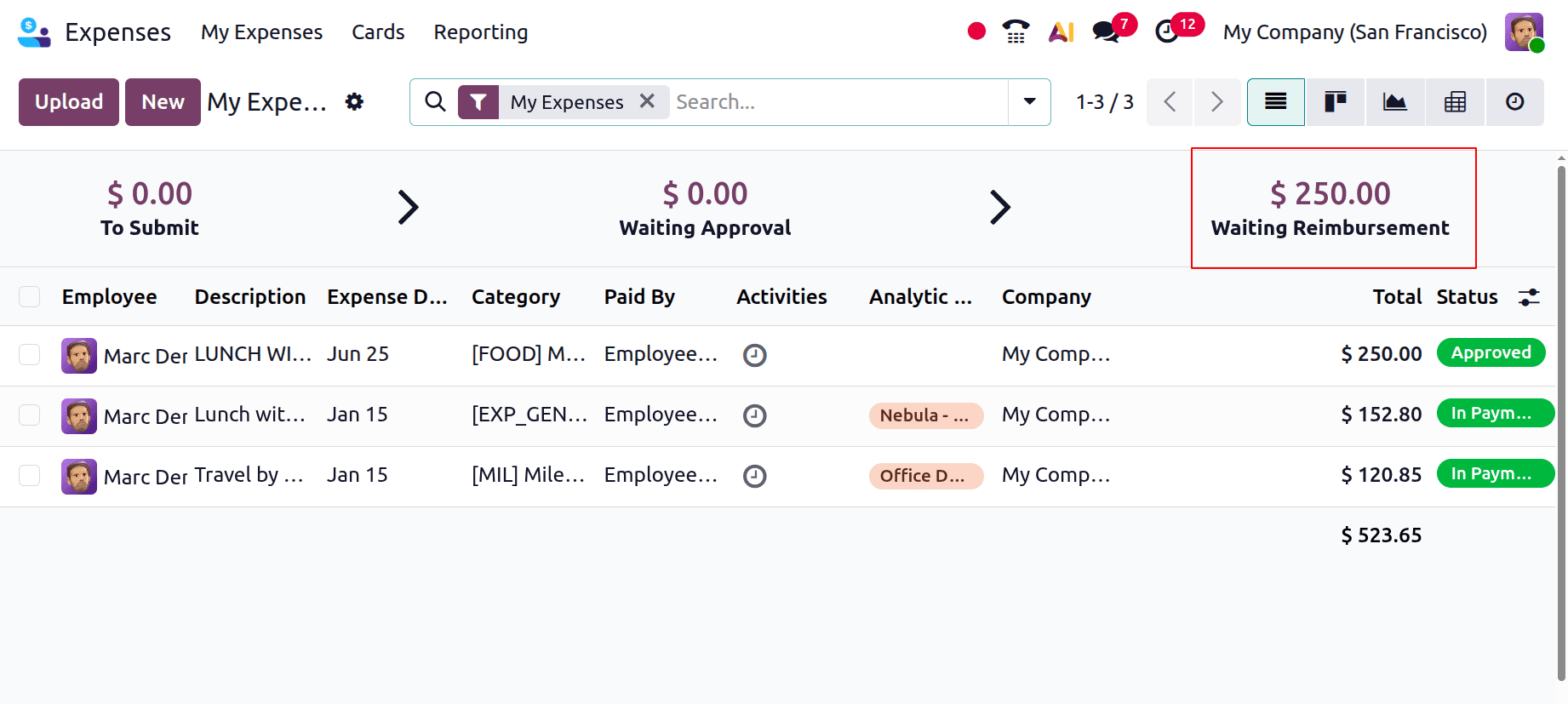Click the Approved status badge
The image size is (1568, 704).
click(1491, 352)
